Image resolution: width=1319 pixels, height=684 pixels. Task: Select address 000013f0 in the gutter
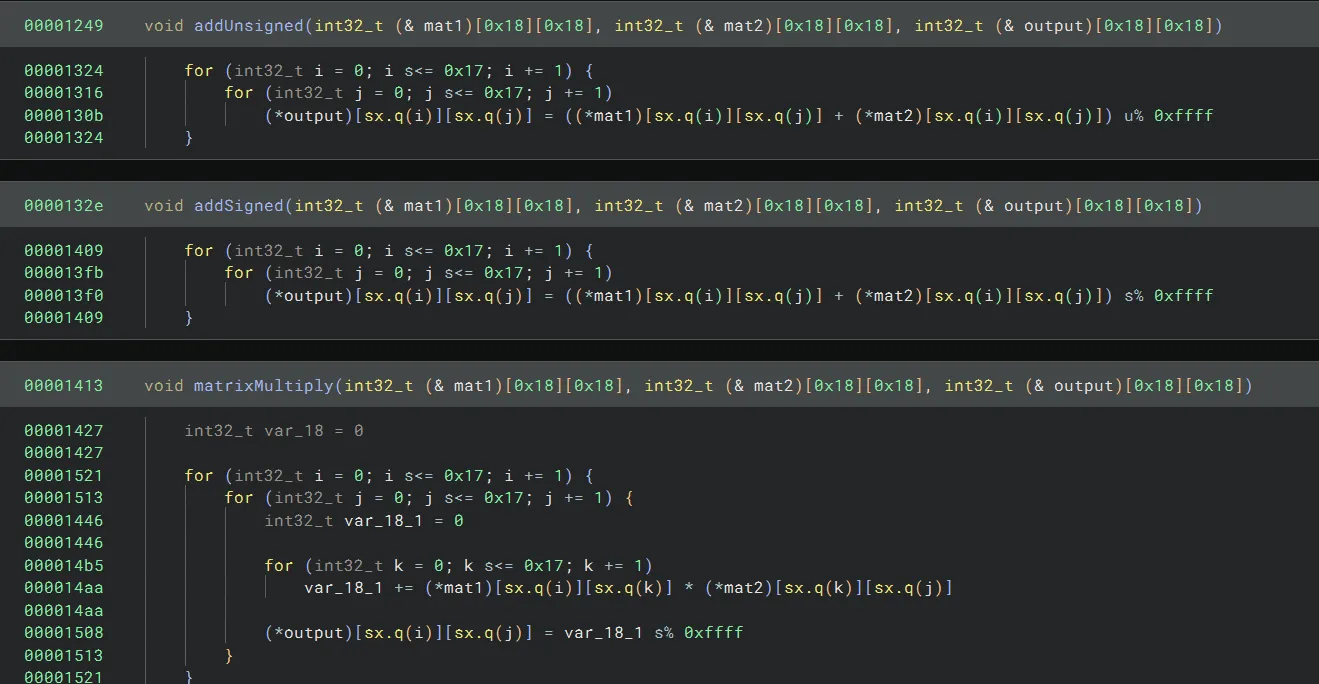(64, 296)
